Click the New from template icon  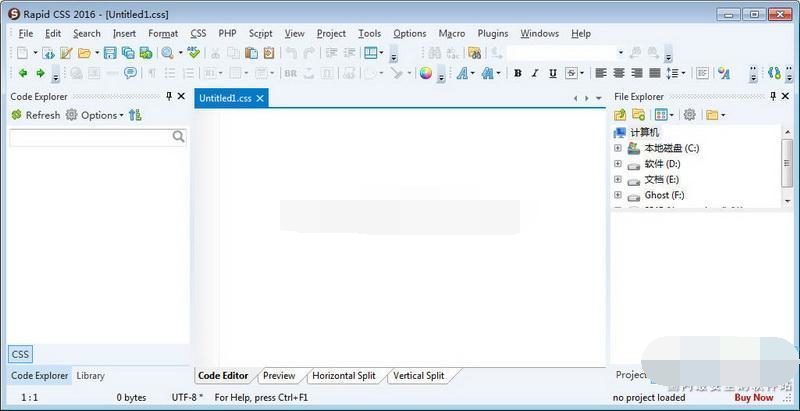coord(48,53)
